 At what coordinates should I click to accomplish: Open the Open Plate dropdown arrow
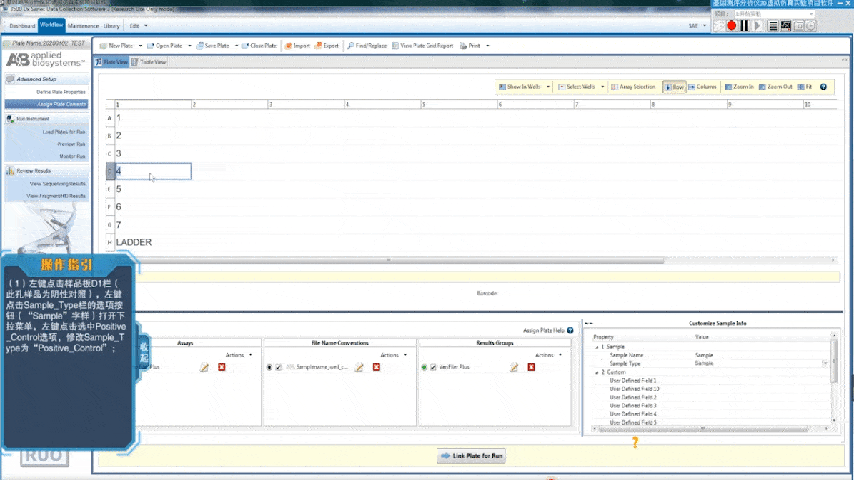(190, 46)
